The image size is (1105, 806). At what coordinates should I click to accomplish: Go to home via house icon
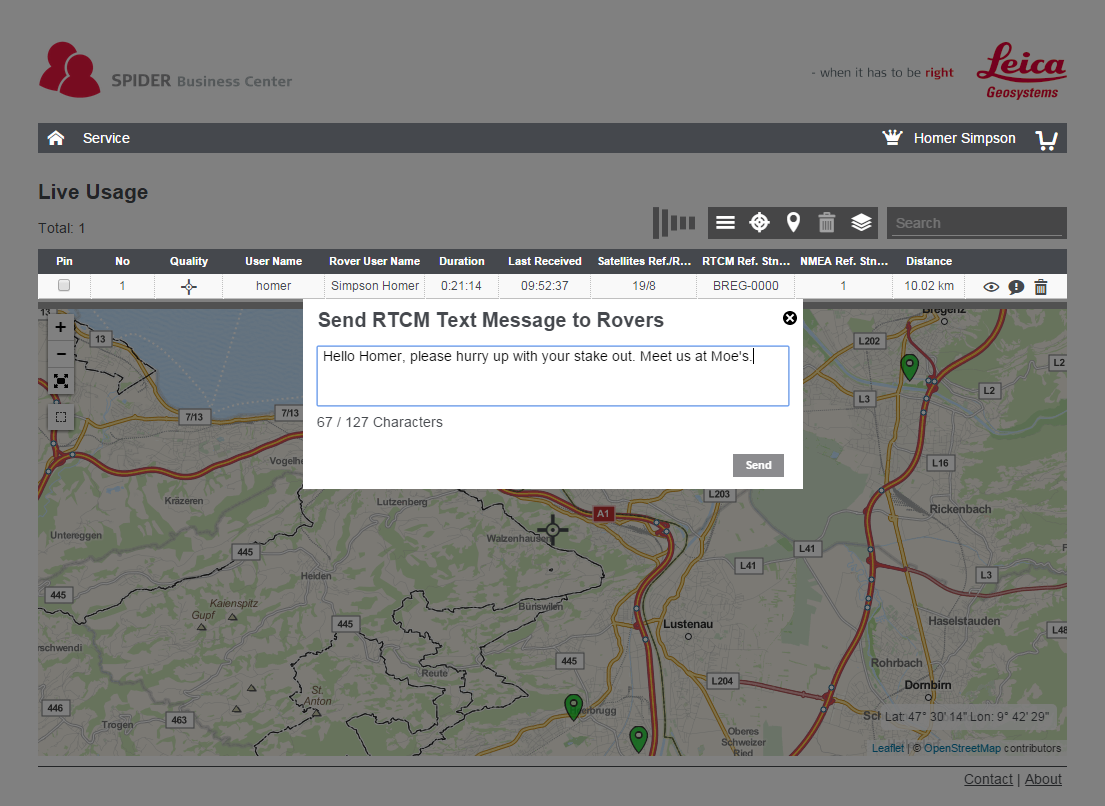click(x=56, y=138)
